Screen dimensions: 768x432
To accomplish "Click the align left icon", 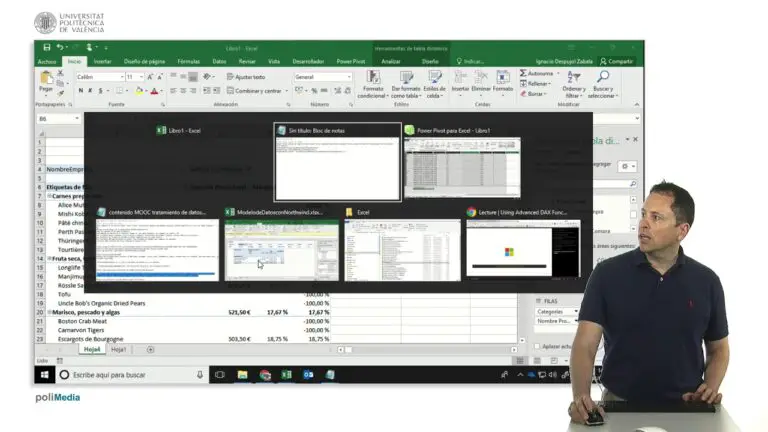I will tap(173, 91).
